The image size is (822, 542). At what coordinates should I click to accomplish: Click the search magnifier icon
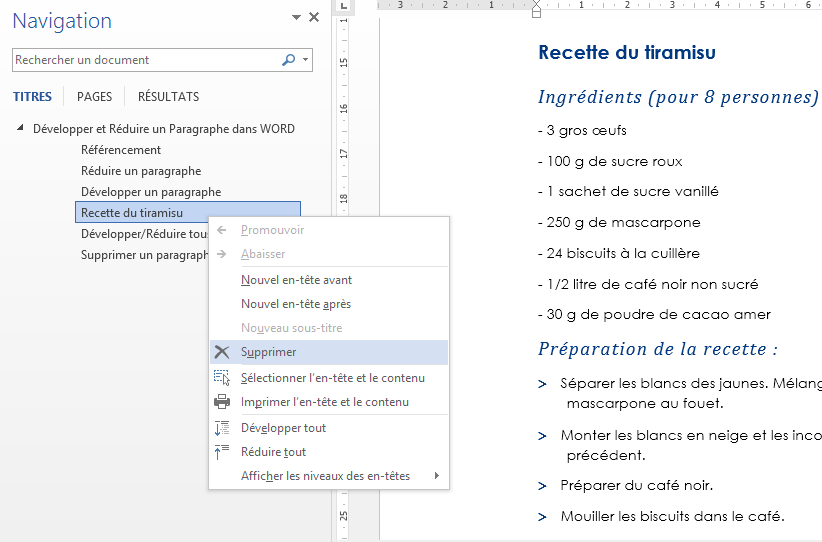288,60
